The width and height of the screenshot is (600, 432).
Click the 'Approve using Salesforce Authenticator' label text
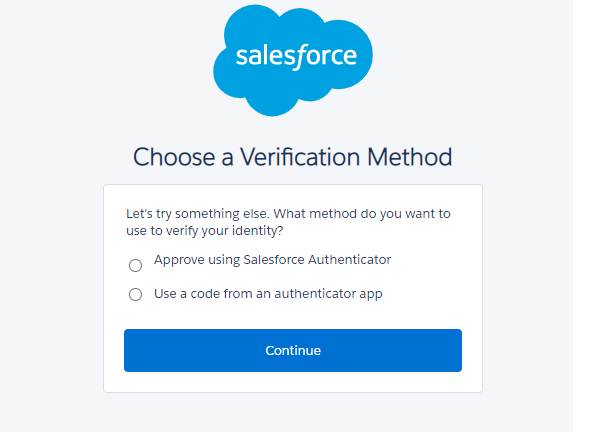tap(272, 260)
